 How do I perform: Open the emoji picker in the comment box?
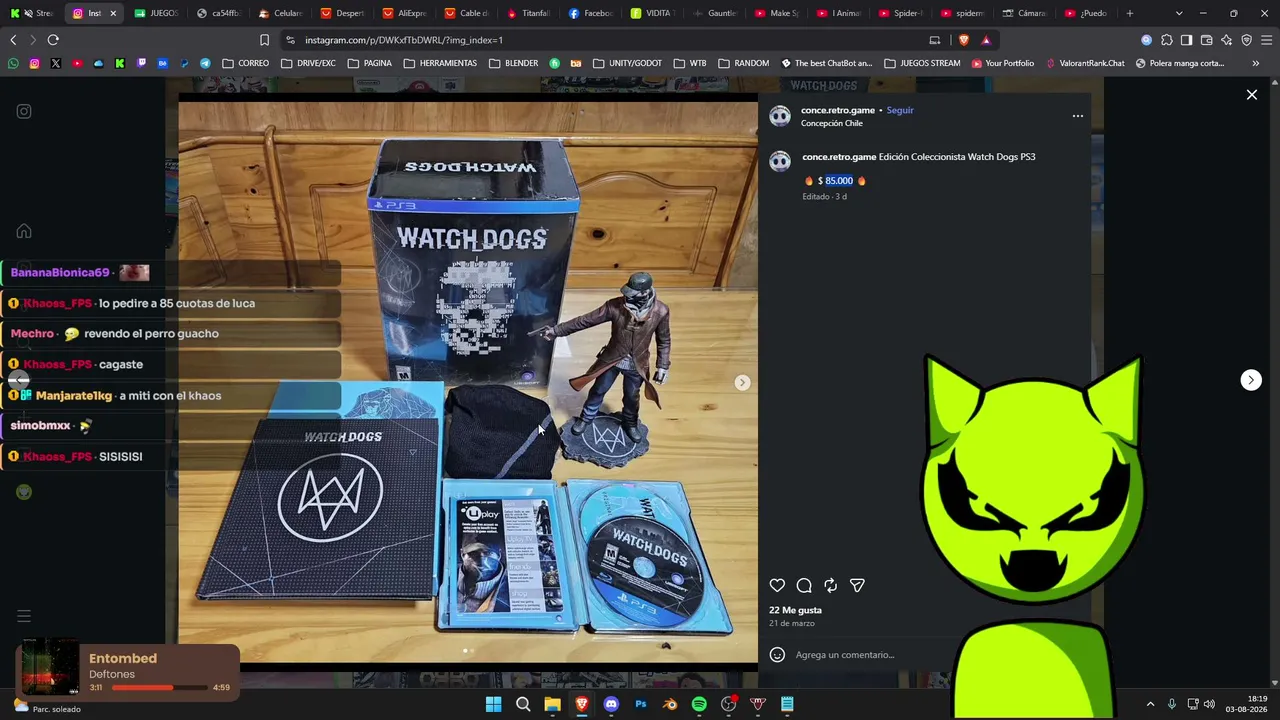click(777, 655)
